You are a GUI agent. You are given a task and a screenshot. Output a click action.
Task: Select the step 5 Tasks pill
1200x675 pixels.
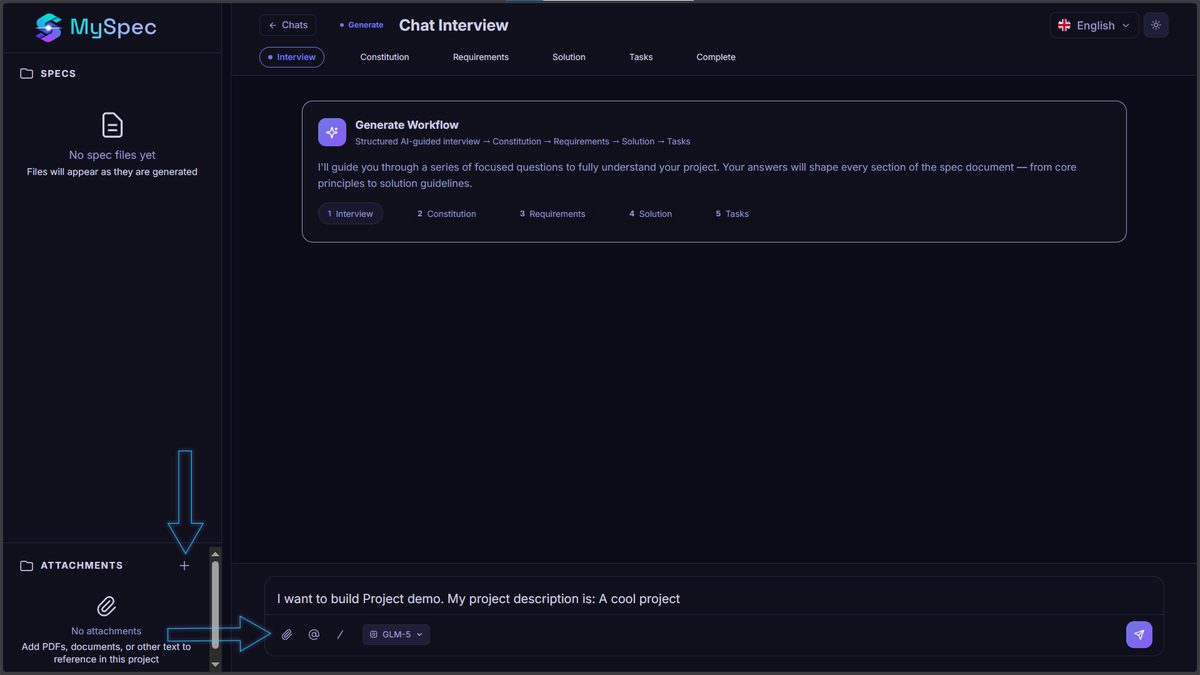coord(732,214)
